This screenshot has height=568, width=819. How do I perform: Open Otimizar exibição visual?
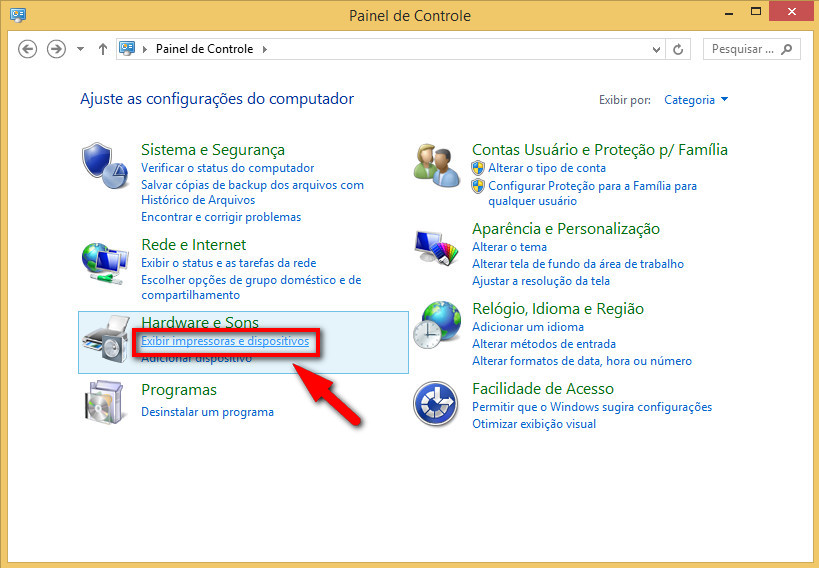(x=534, y=424)
